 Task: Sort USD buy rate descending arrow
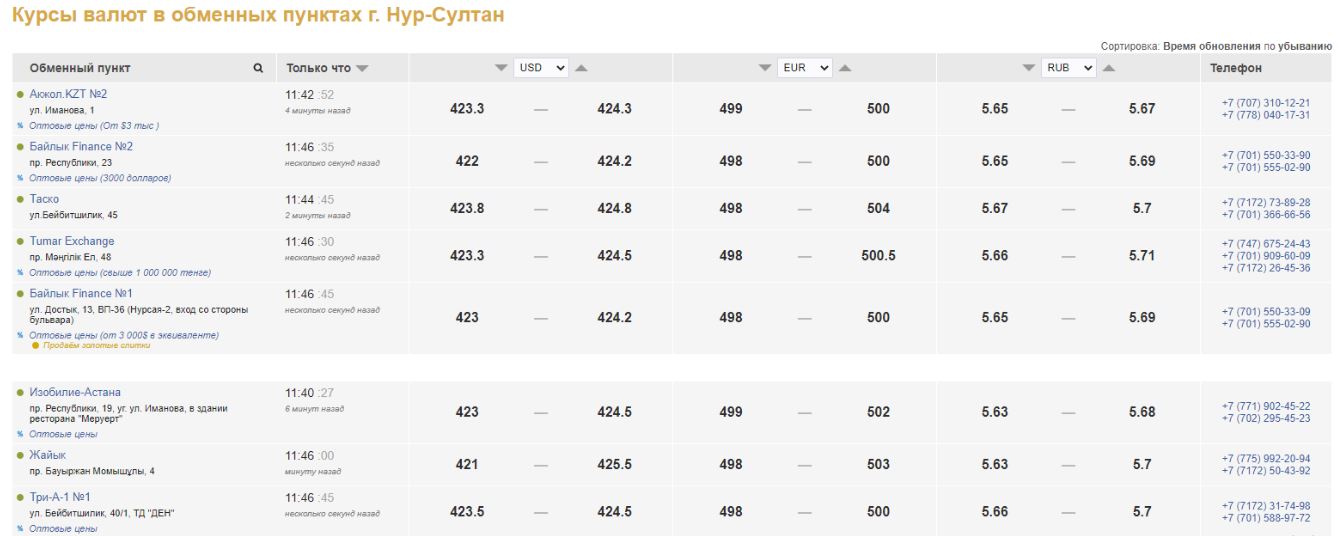tap(502, 68)
